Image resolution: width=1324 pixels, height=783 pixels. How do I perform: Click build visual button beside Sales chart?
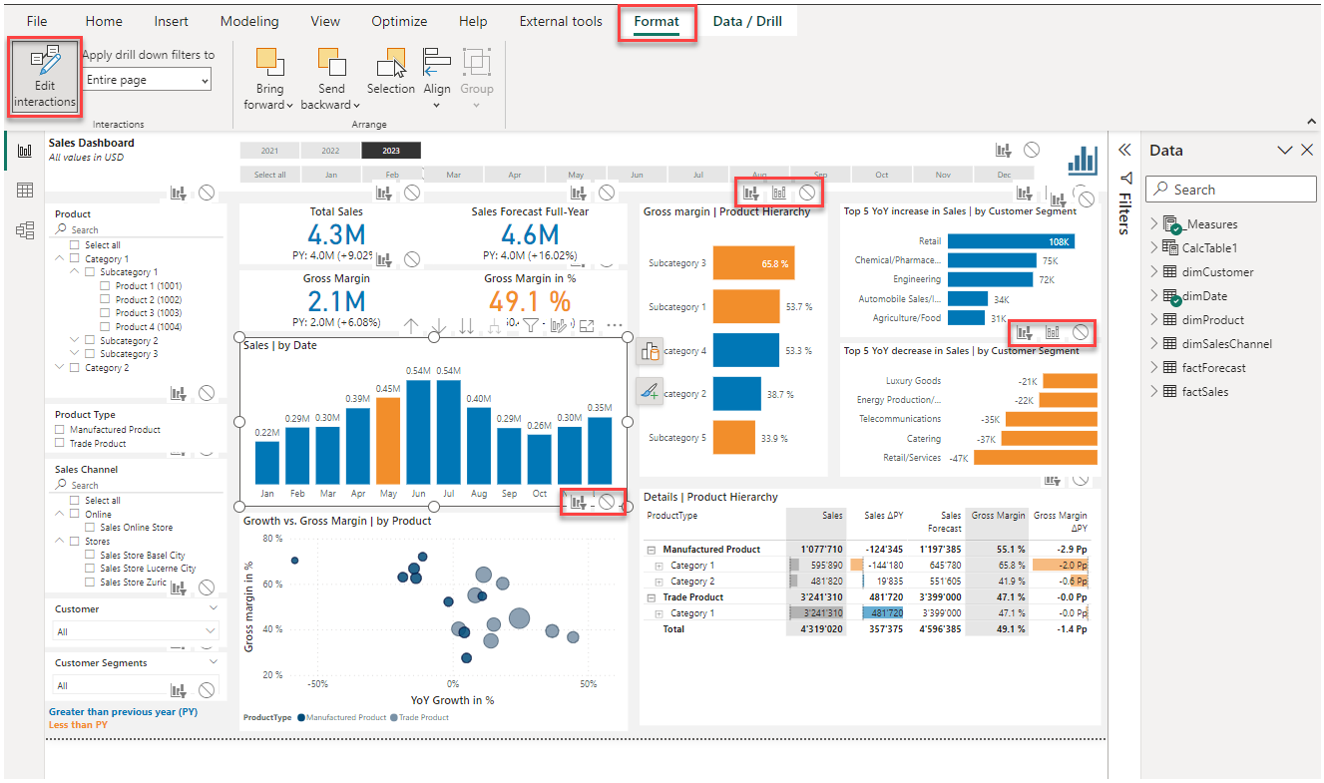(650, 351)
